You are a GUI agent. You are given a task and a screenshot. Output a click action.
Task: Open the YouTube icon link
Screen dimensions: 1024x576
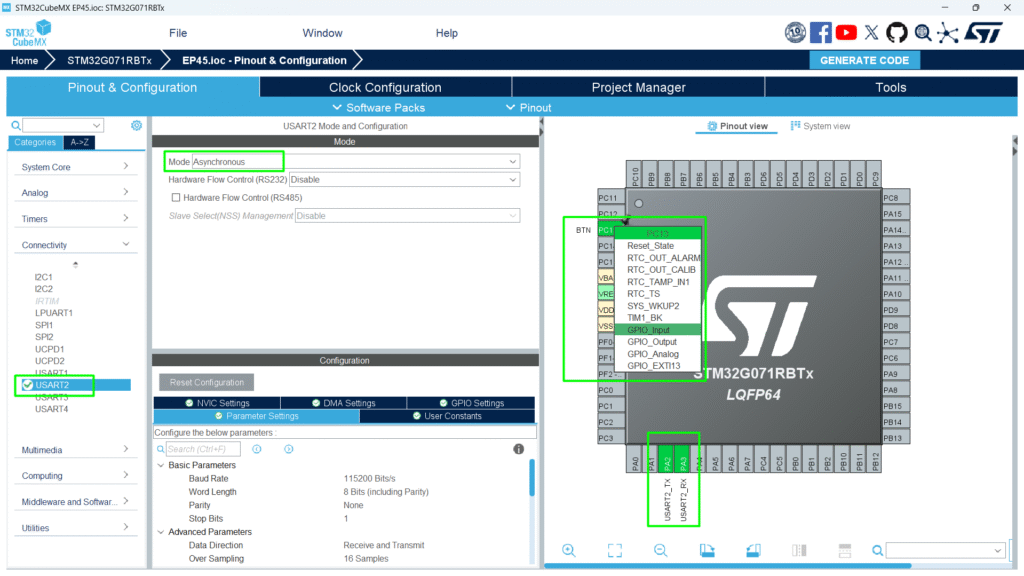[847, 33]
